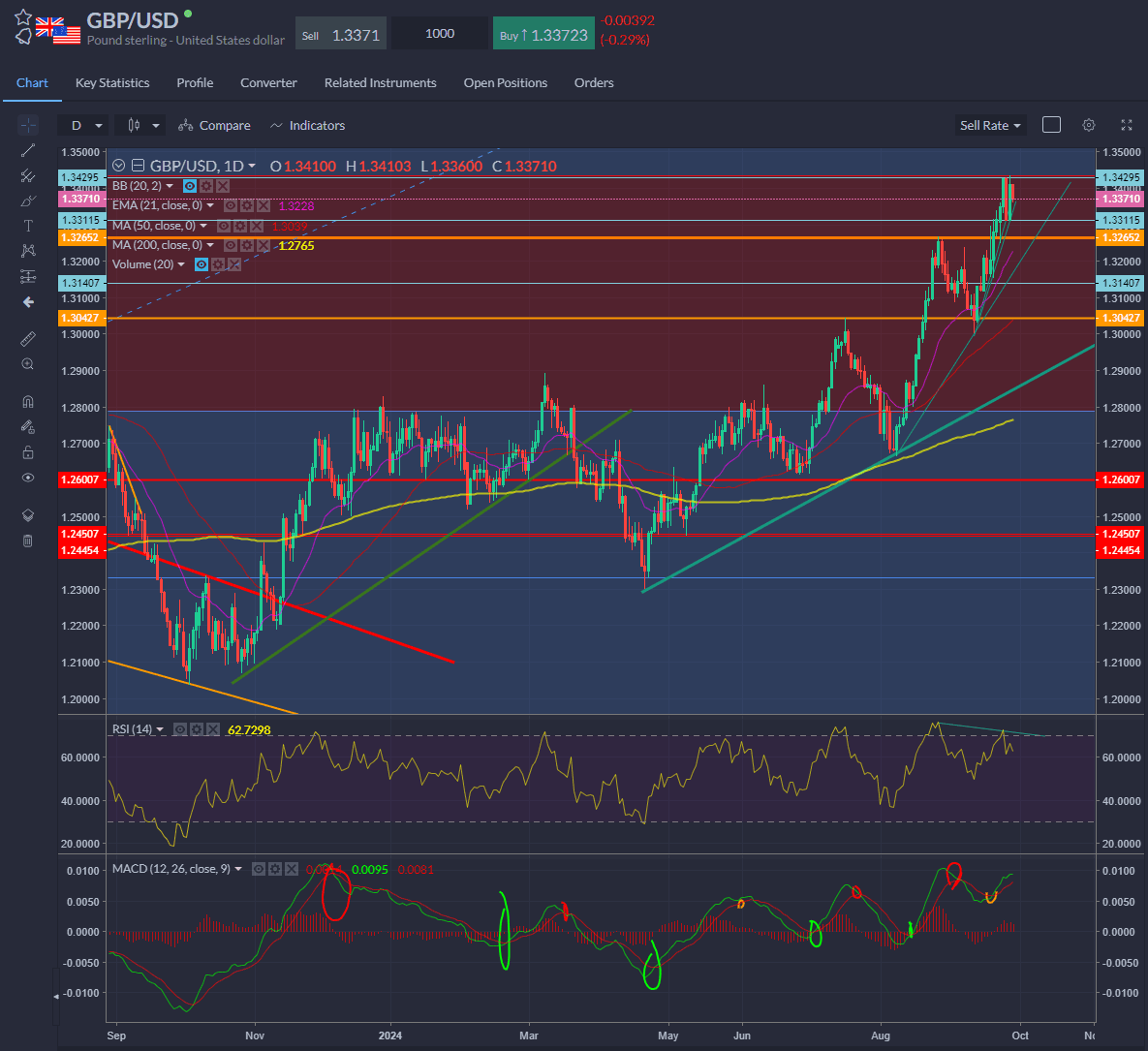1148x1051 pixels.
Task: Open the candlestick chart type dropdown
Action: click(x=141, y=125)
